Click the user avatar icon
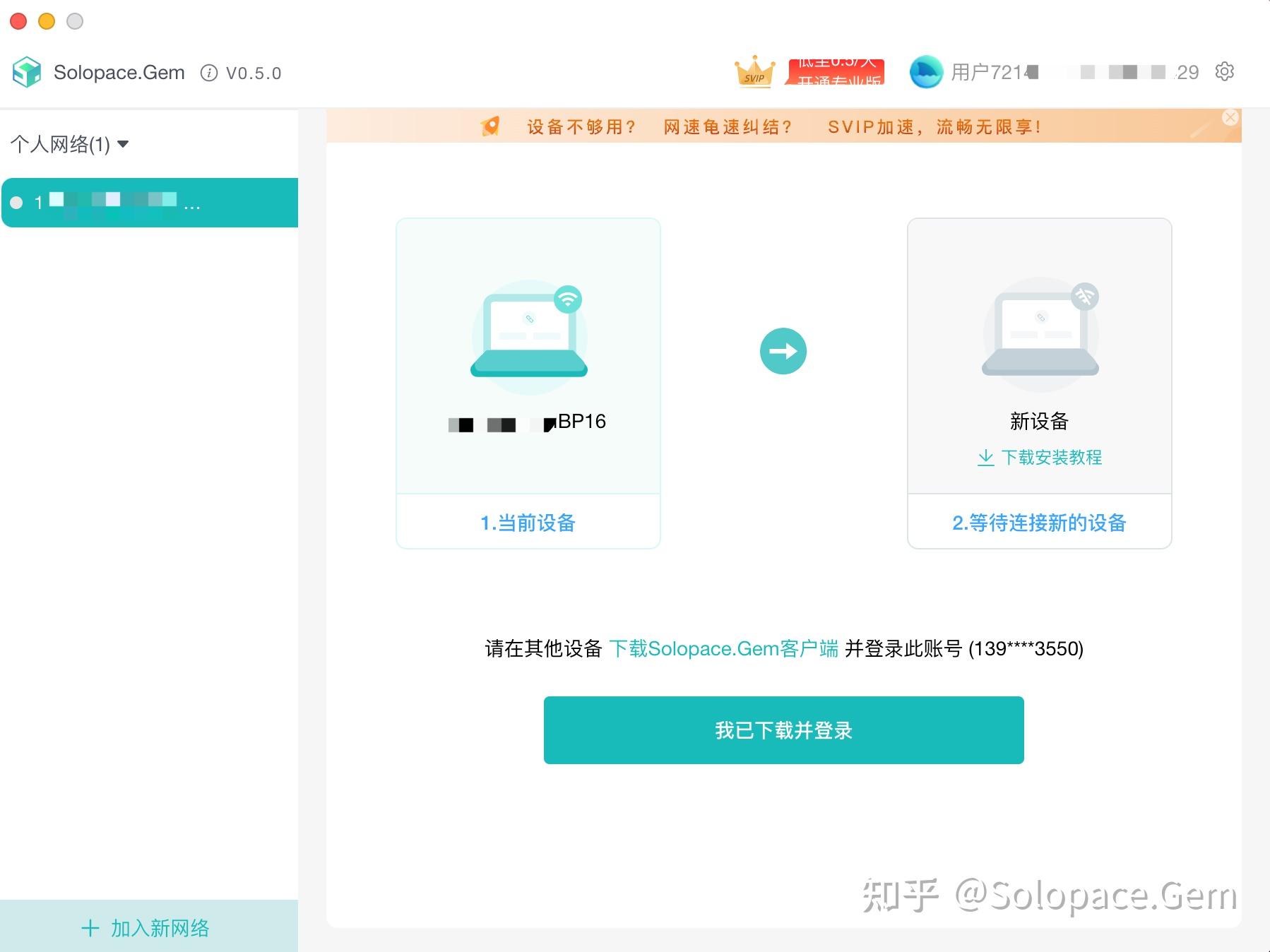Screen dimensions: 1270x952 [x=926, y=71]
